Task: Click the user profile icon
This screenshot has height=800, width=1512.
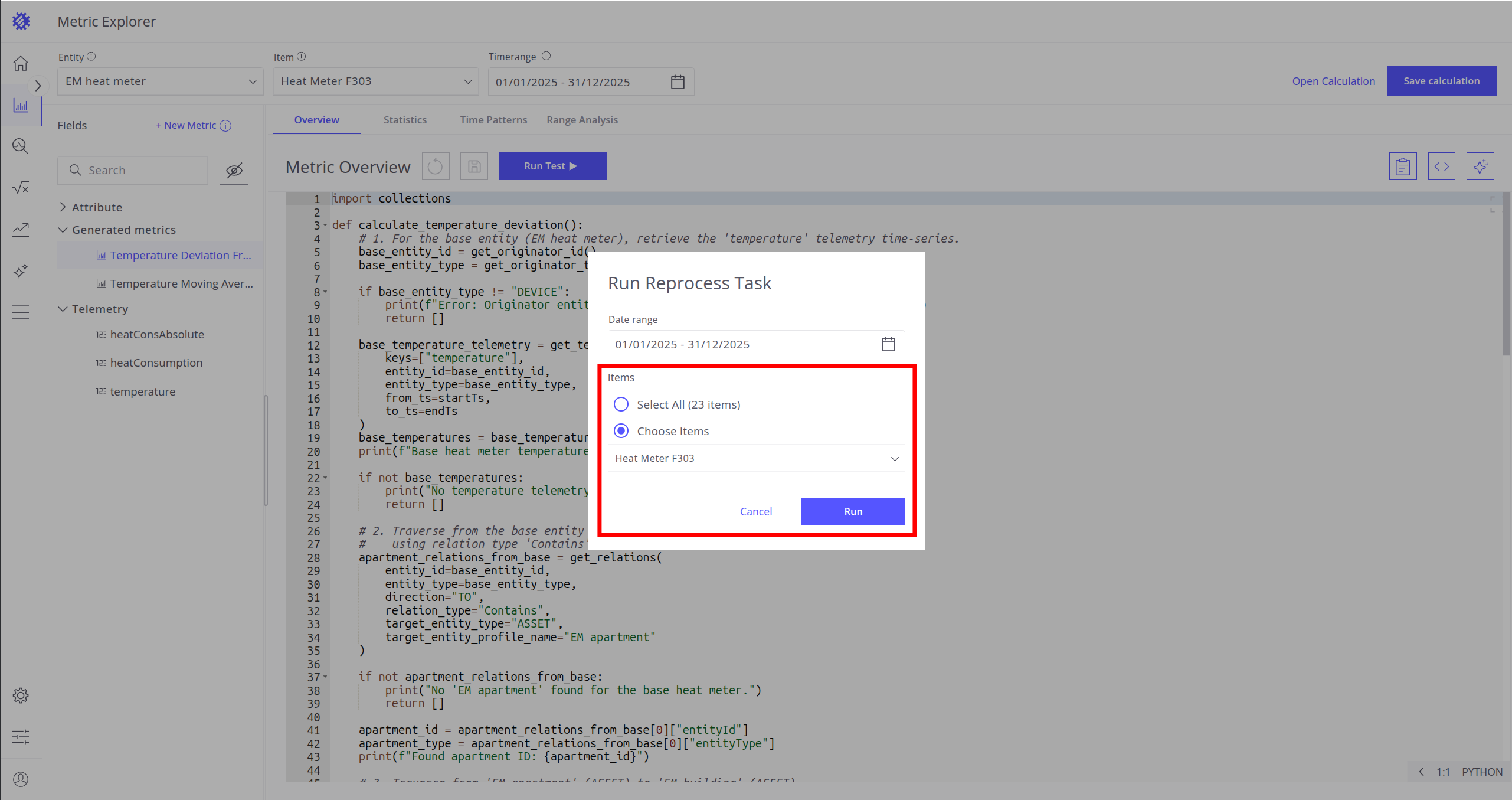Action: (21, 779)
